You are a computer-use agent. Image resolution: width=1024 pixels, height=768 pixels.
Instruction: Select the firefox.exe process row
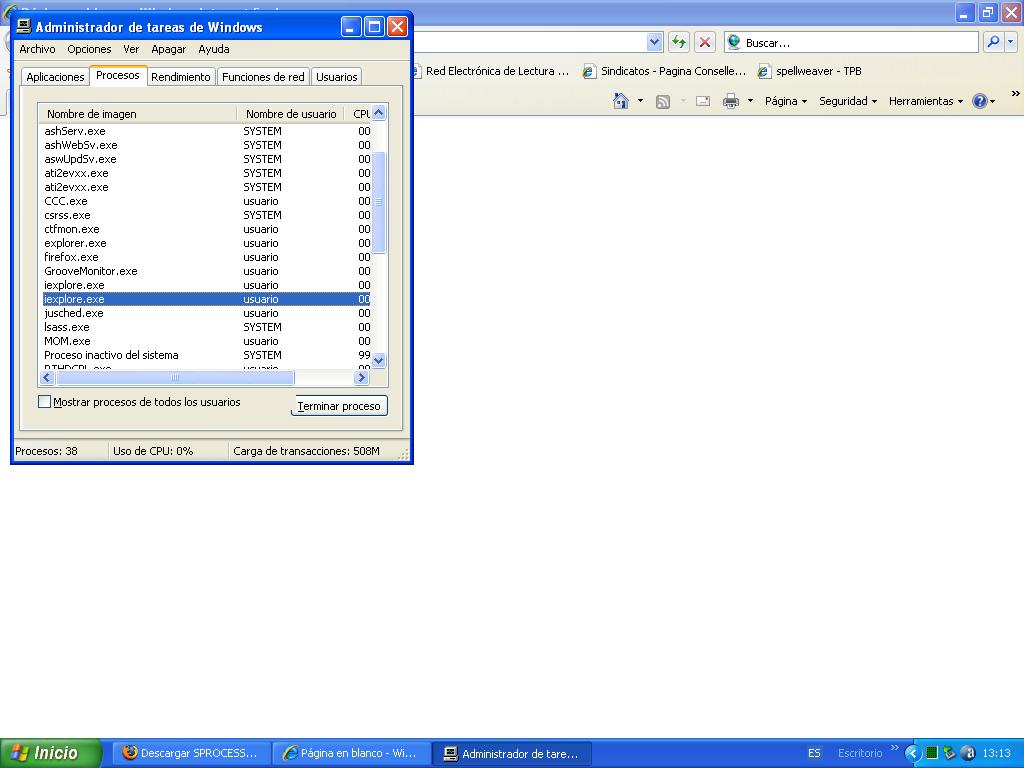click(72, 257)
